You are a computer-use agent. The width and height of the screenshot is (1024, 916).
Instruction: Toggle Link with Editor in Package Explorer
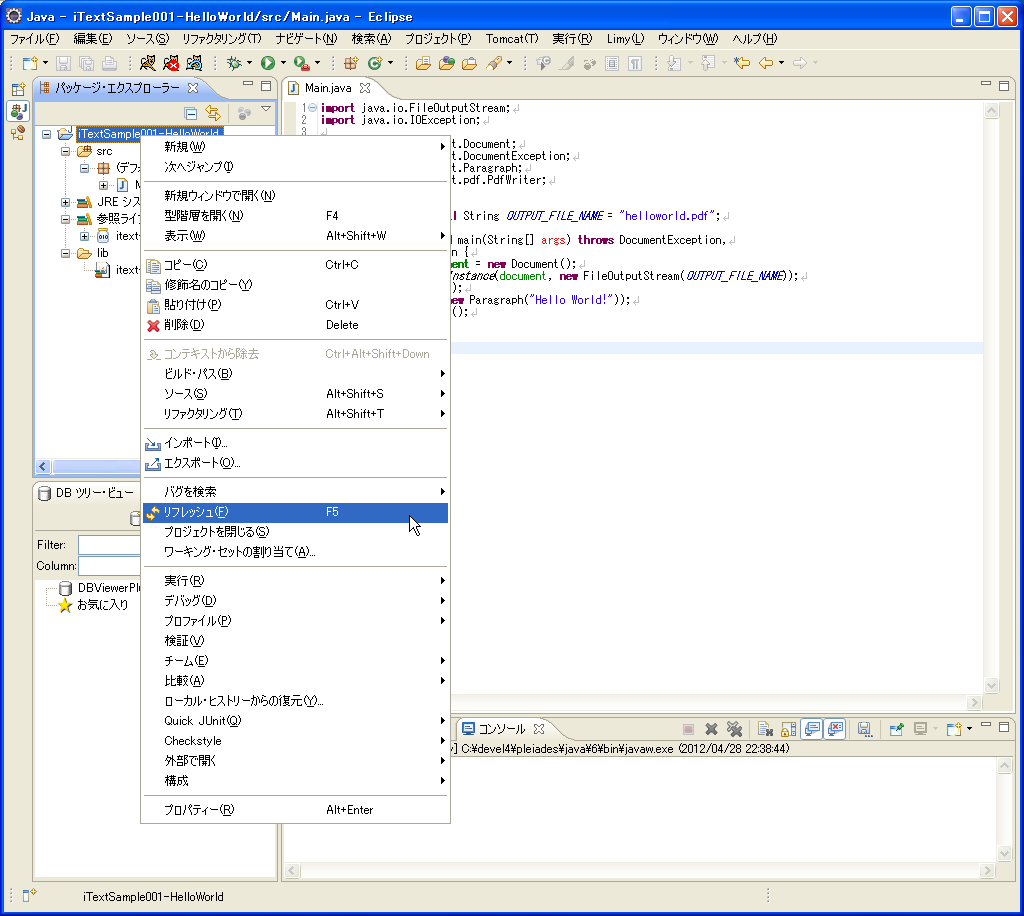coord(213,113)
